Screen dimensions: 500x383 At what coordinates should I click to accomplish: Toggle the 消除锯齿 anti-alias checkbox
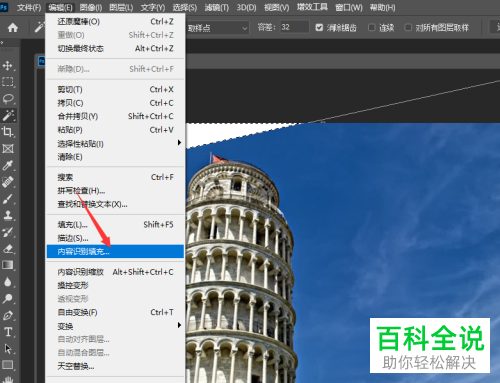point(319,28)
